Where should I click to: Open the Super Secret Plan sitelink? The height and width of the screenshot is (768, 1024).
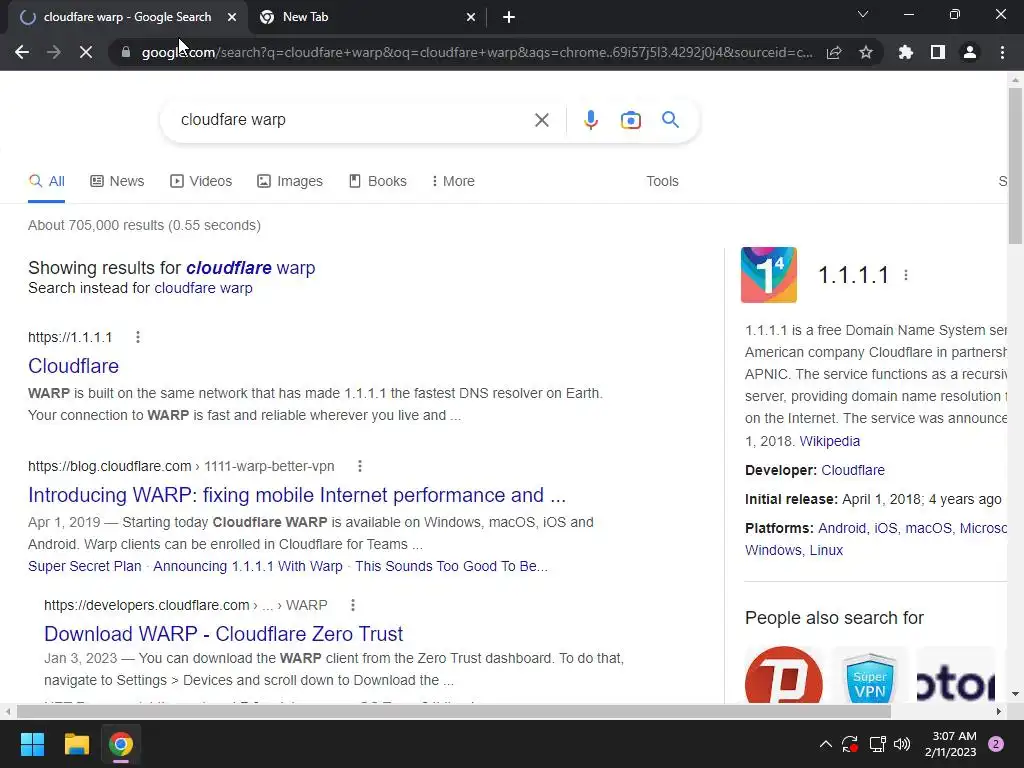pyautogui.click(x=85, y=566)
